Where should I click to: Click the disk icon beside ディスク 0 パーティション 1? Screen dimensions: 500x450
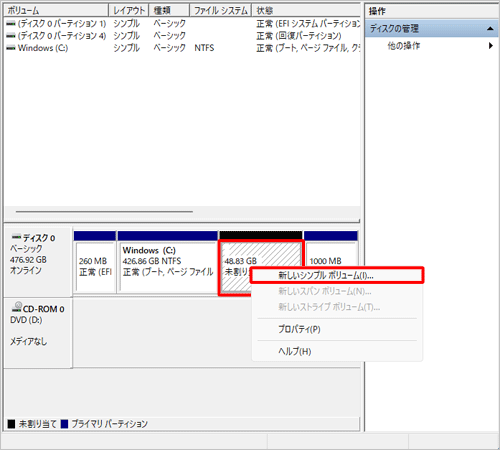[x=11, y=24]
